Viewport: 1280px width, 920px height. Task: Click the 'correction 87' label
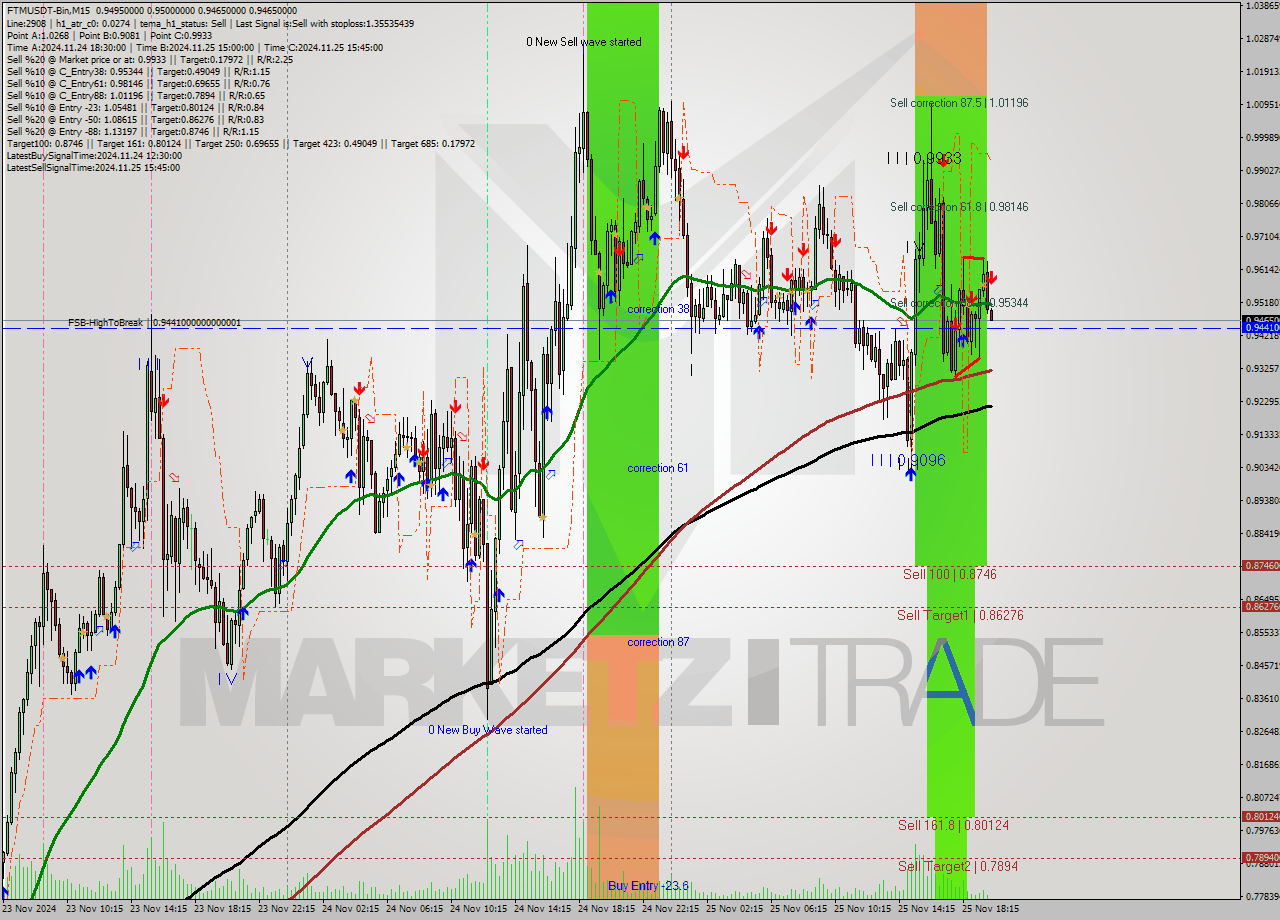pyautogui.click(x=658, y=642)
